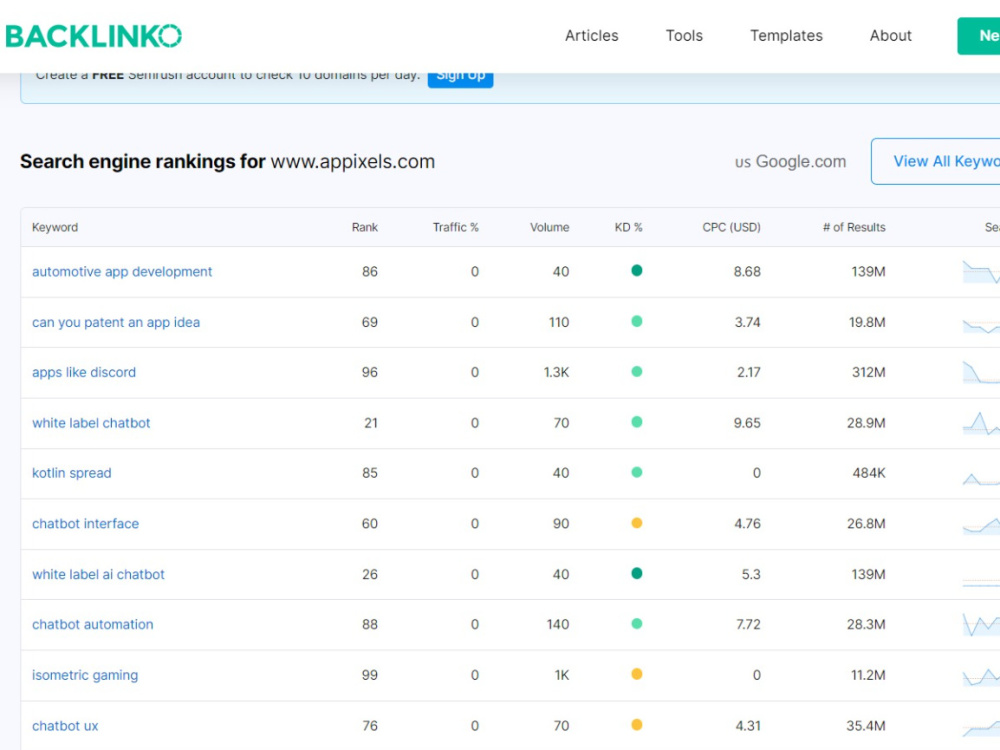Select CPC value 9.65

tap(747, 423)
